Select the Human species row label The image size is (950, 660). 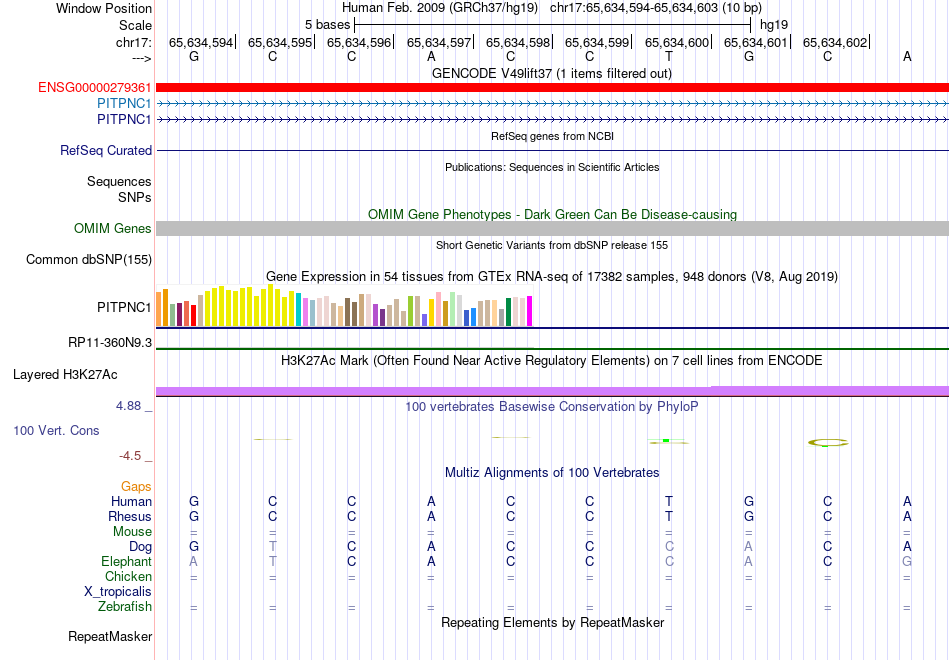pos(131,501)
